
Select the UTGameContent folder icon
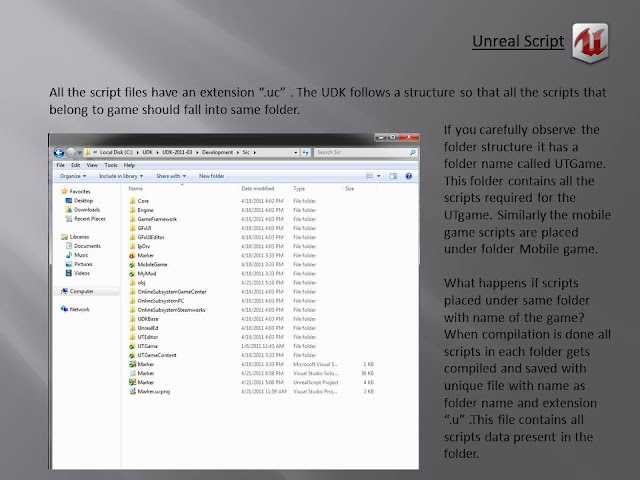point(132,355)
